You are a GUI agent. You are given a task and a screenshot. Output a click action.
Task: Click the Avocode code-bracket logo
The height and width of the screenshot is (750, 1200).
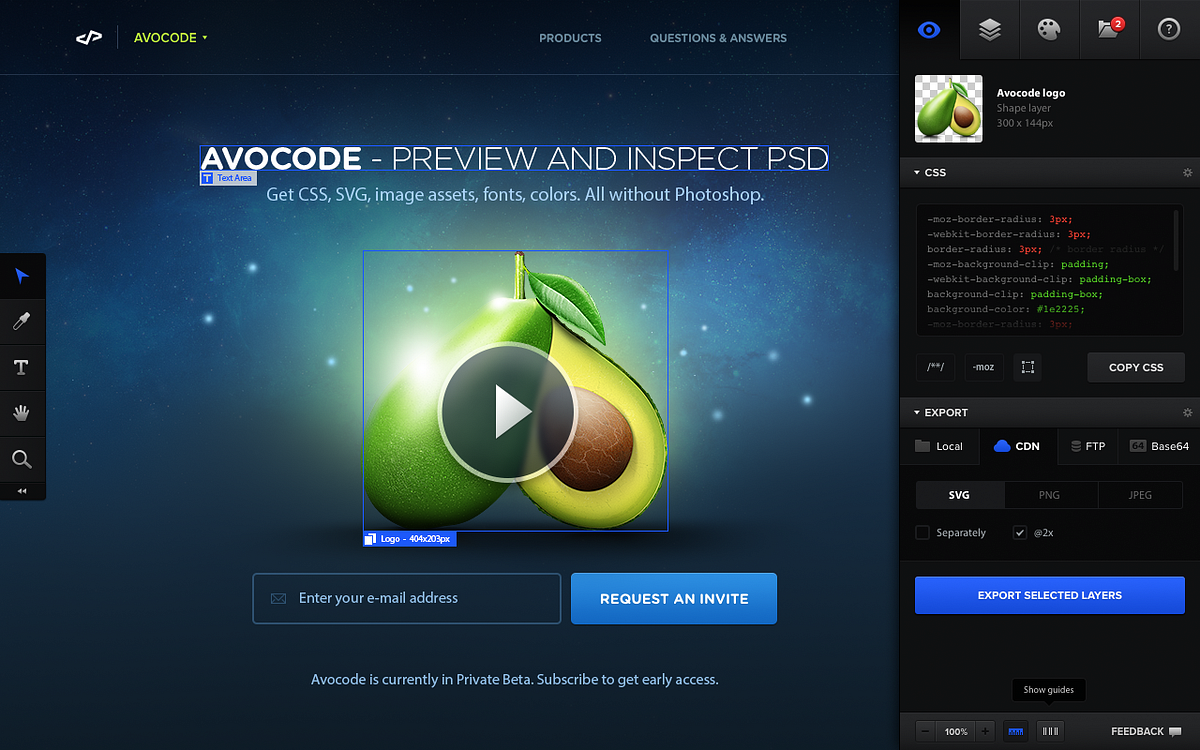point(89,38)
